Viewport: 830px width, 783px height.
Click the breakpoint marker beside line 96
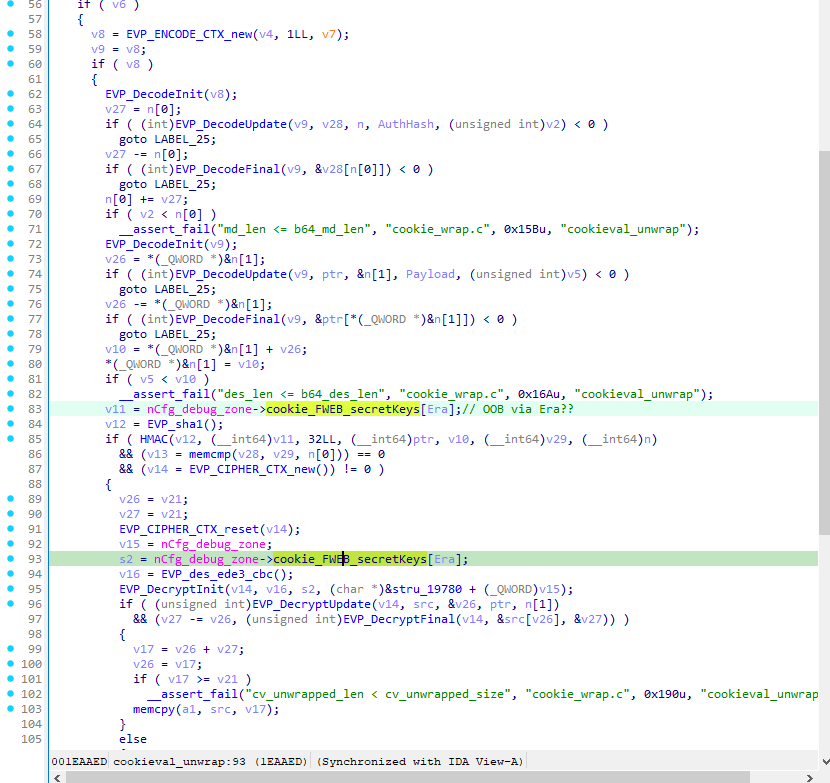coord(10,604)
